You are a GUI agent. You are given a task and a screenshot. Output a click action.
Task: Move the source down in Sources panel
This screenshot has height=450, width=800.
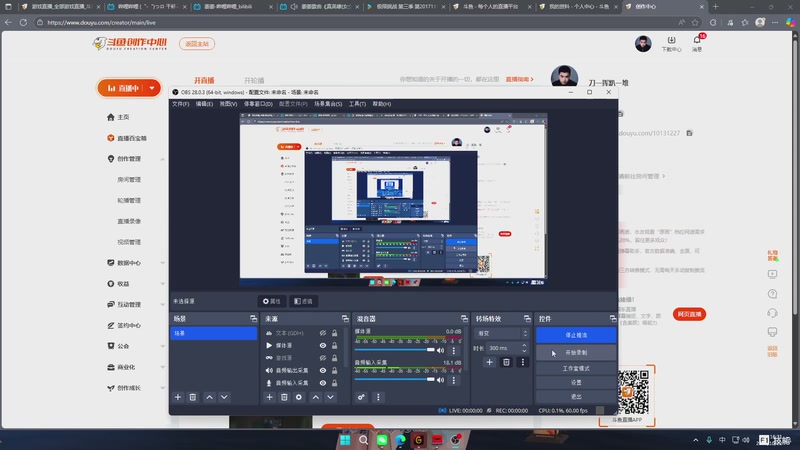331,397
